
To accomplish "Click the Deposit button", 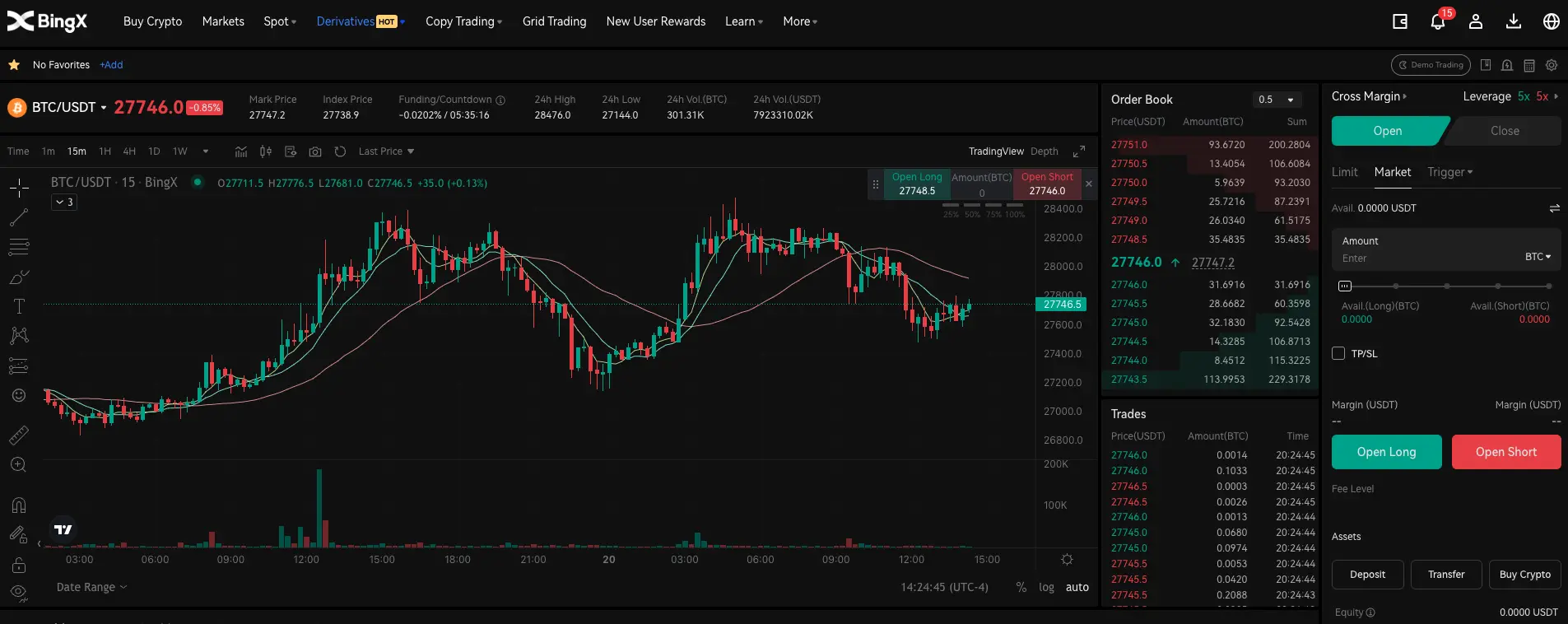I will point(1367,575).
